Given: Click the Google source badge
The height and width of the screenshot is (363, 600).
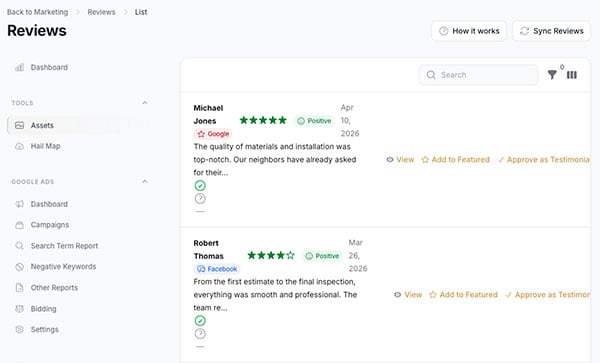Looking at the screenshot, I should pos(213,134).
